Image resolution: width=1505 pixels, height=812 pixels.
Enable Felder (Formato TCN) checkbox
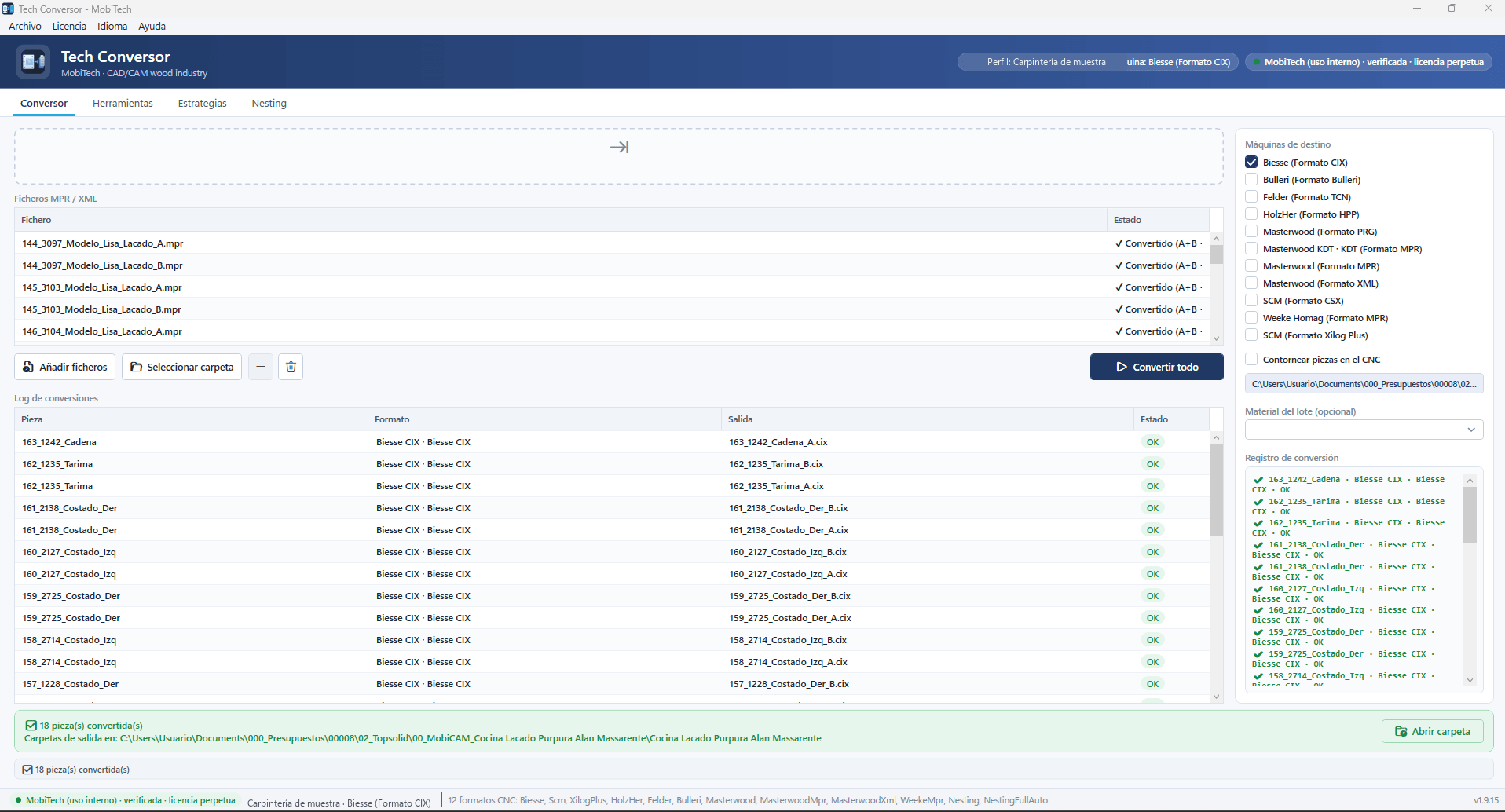(1251, 196)
